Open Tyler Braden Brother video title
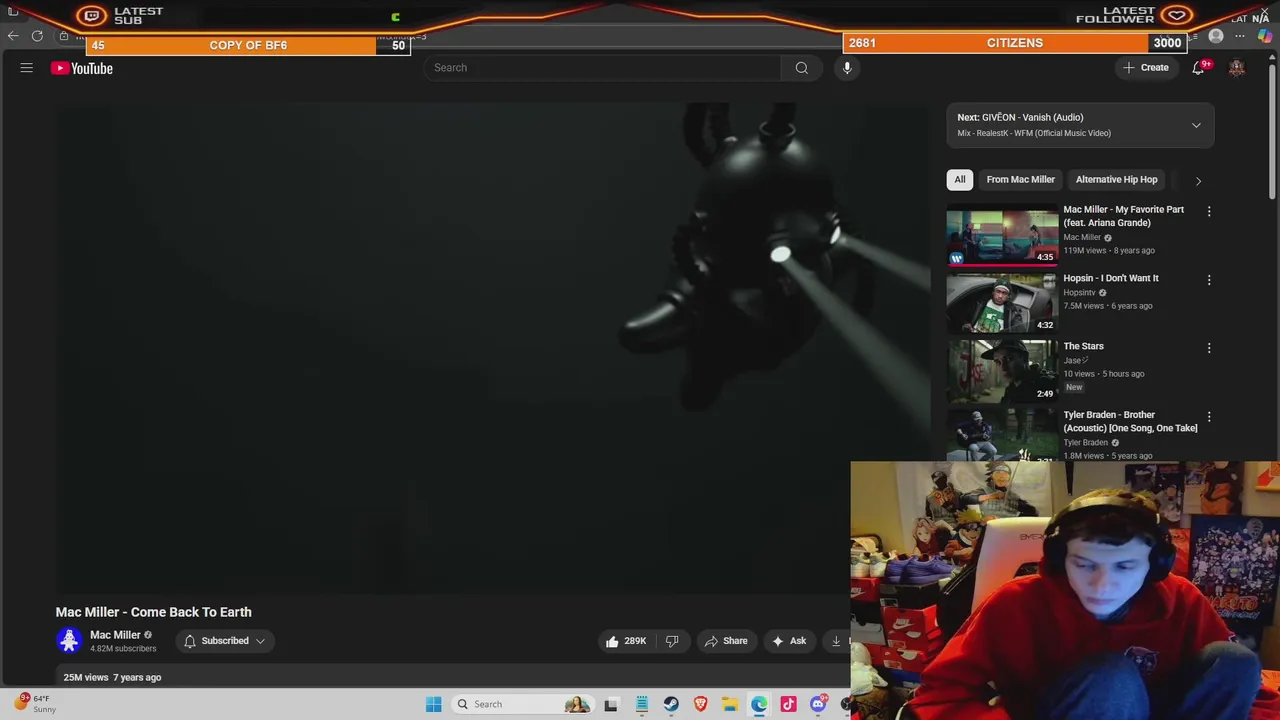The image size is (1280, 720). click(x=1130, y=421)
